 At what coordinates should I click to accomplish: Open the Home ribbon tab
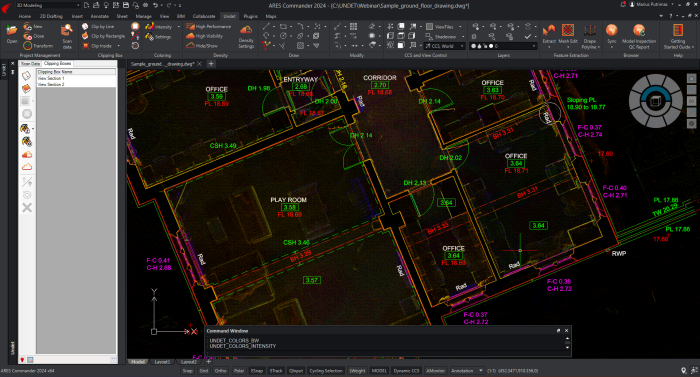click(25, 16)
